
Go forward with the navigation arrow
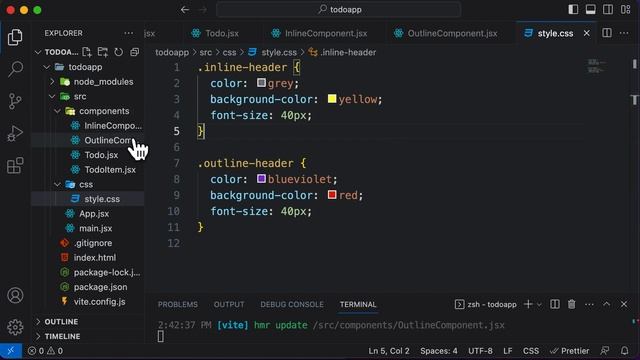tap(203, 9)
